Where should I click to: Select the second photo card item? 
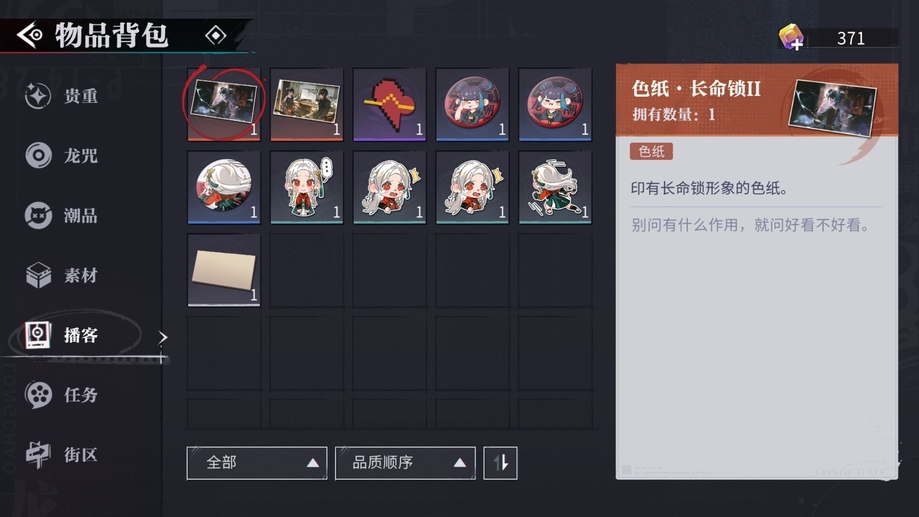[307, 104]
